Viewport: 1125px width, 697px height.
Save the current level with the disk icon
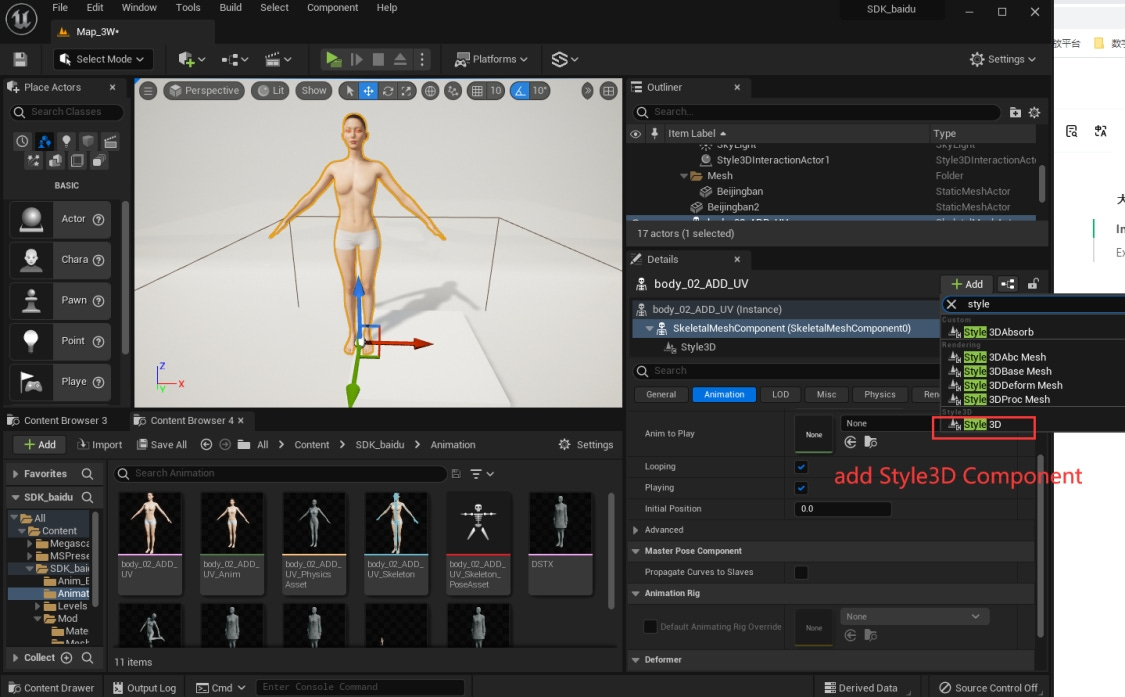(20, 59)
